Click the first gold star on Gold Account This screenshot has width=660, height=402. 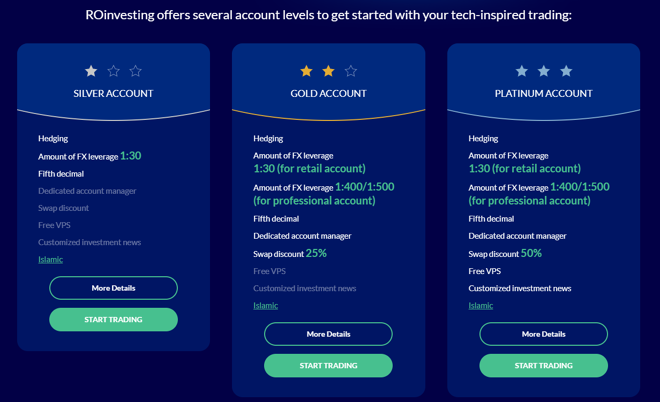click(306, 71)
